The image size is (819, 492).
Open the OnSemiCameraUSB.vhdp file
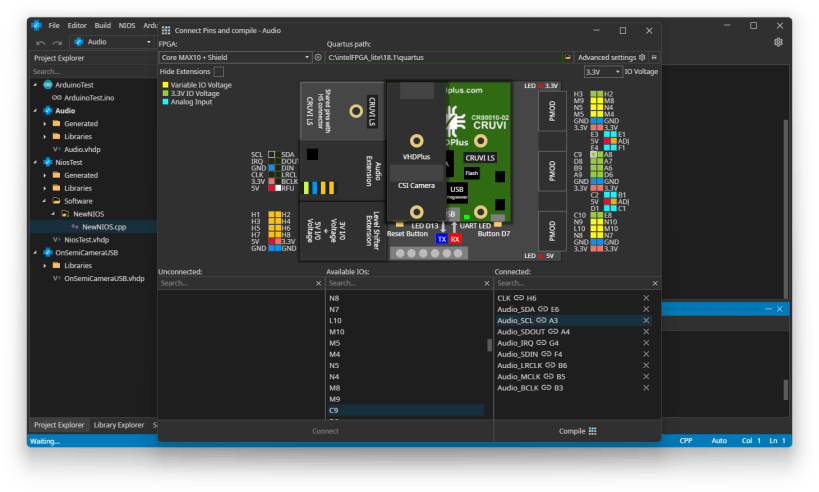[104, 279]
